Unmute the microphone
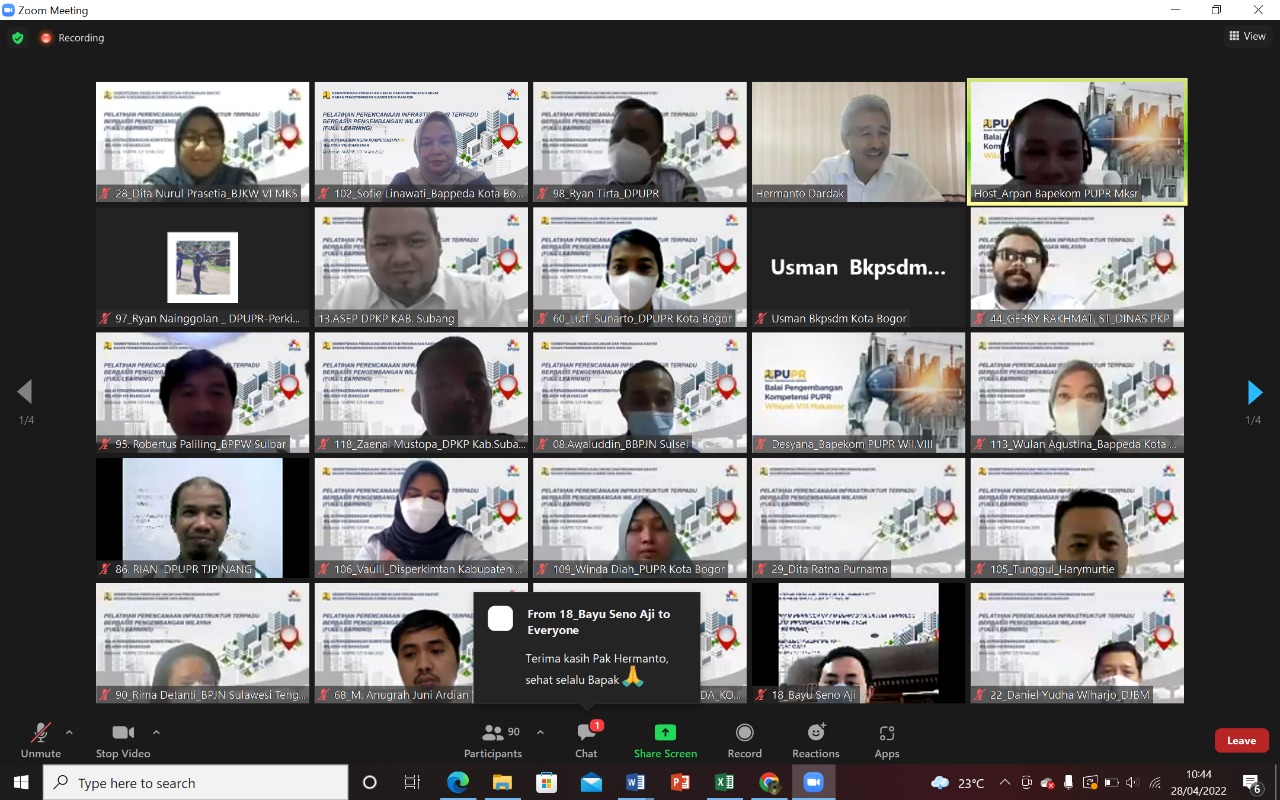This screenshot has height=800, width=1280. click(41, 741)
